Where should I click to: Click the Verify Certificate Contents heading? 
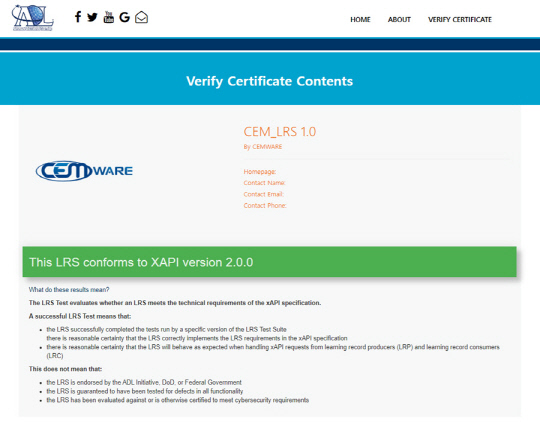pos(270,81)
